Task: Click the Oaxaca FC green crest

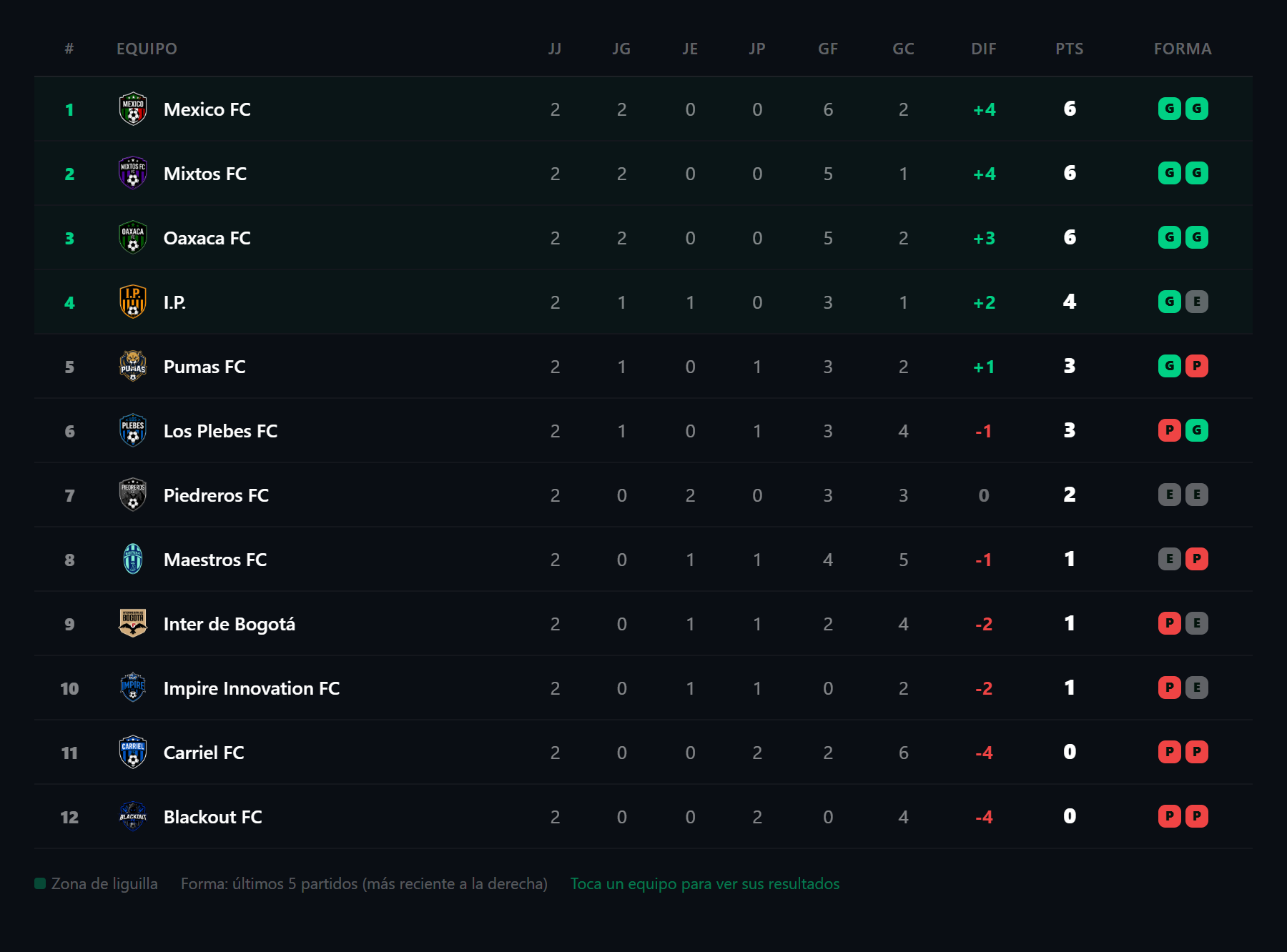Action: (x=133, y=238)
